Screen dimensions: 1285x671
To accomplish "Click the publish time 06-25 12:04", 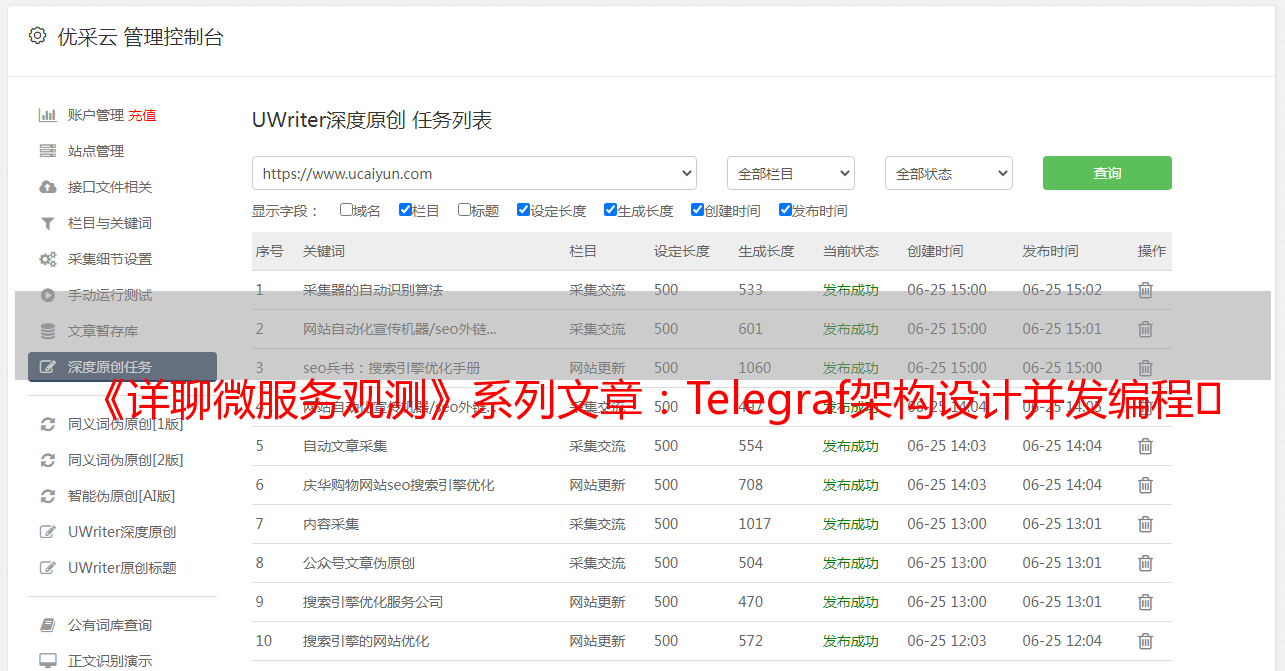I will (x=1062, y=641).
